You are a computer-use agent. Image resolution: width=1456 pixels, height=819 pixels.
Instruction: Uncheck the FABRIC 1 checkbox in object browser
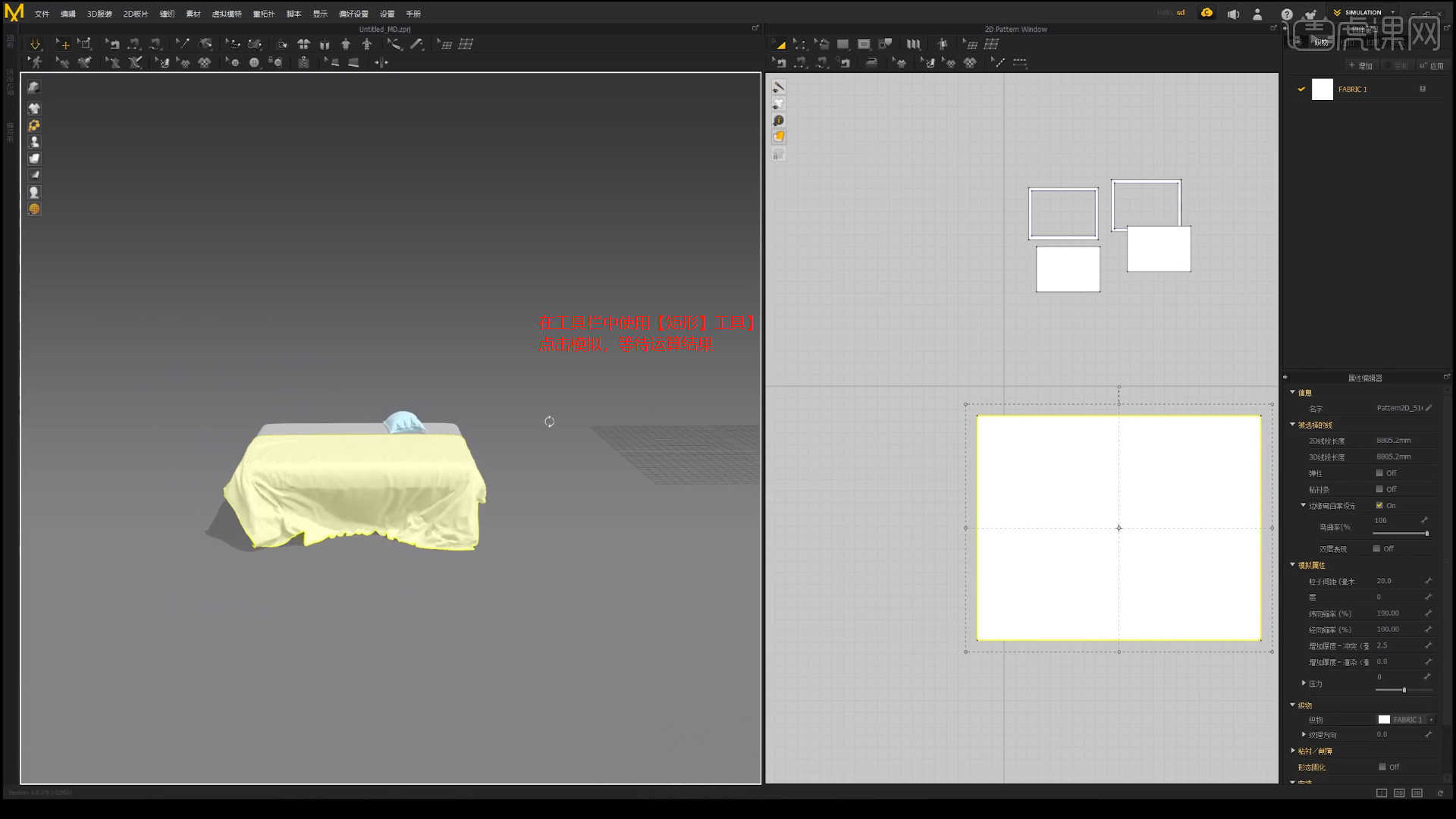tap(1302, 89)
